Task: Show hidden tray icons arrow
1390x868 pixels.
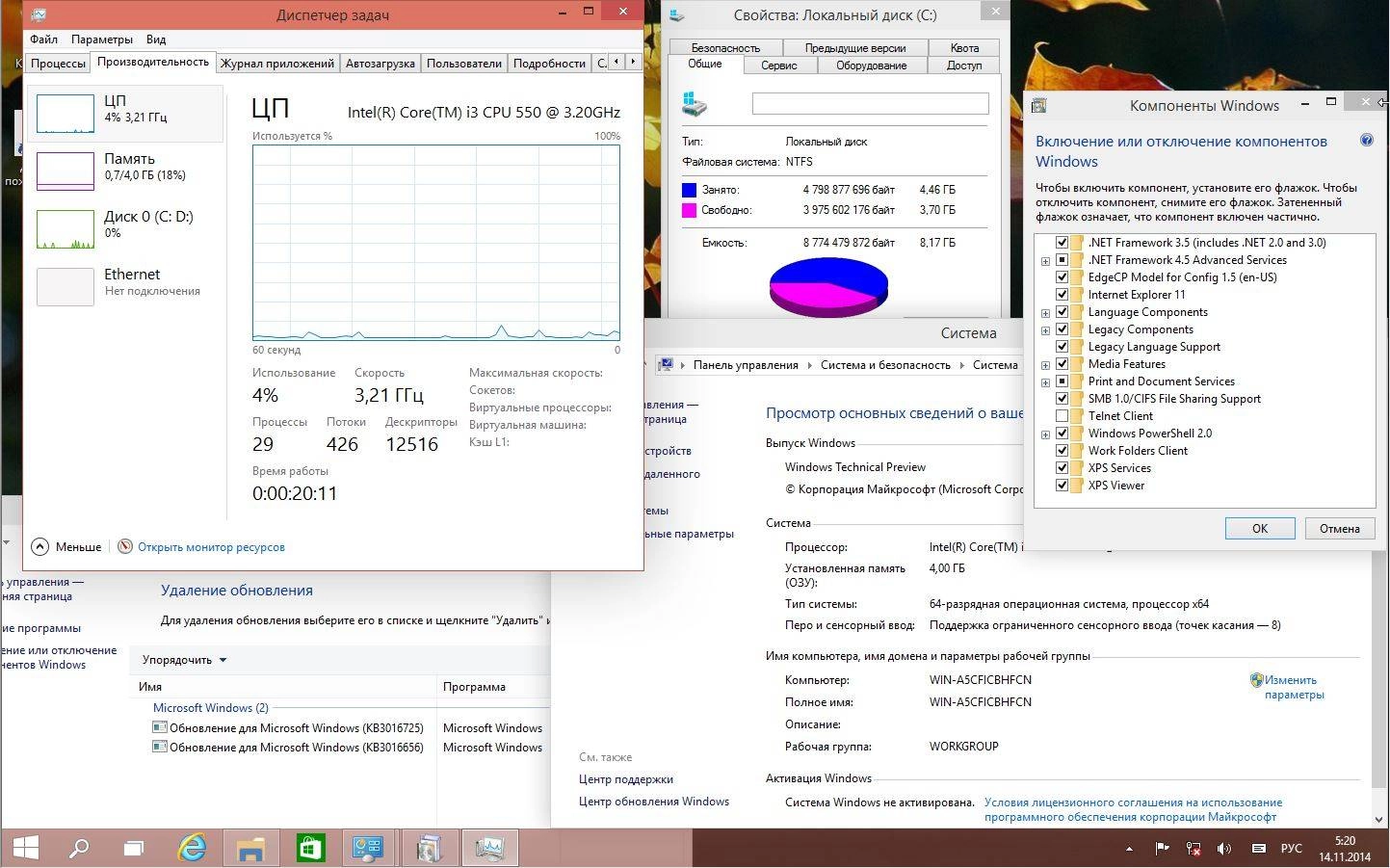Action: (x=1129, y=849)
